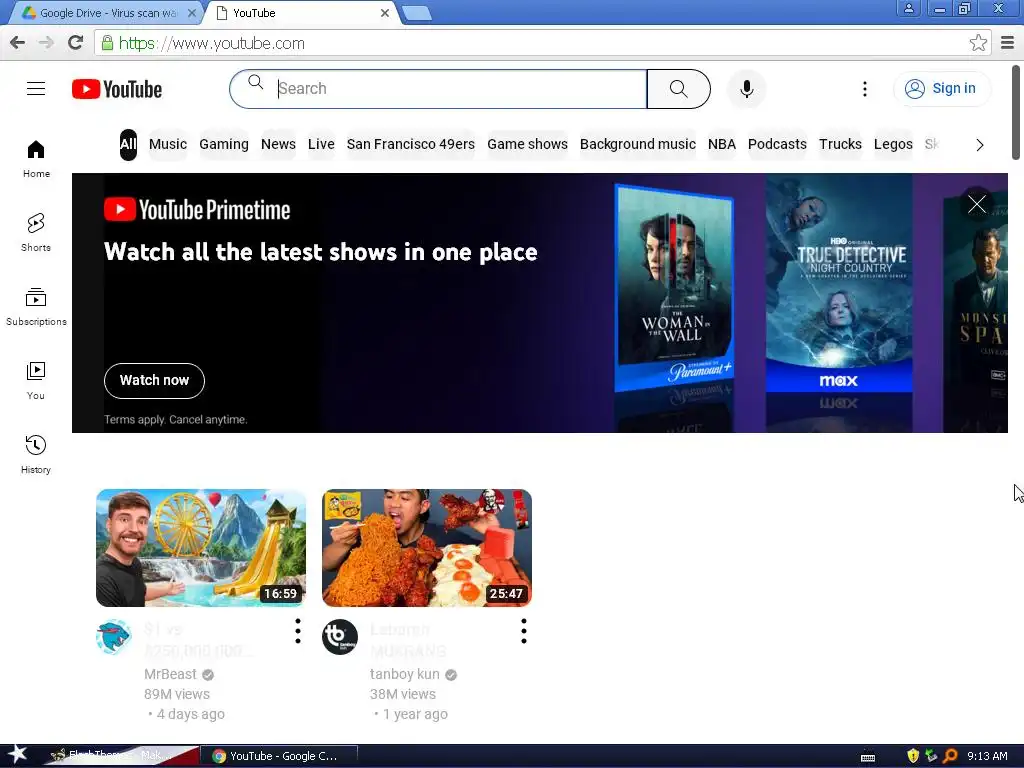The height and width of the screenshot is (768, 1024).
Task: Select the News category chip
Action: click(x=278, y=144)
